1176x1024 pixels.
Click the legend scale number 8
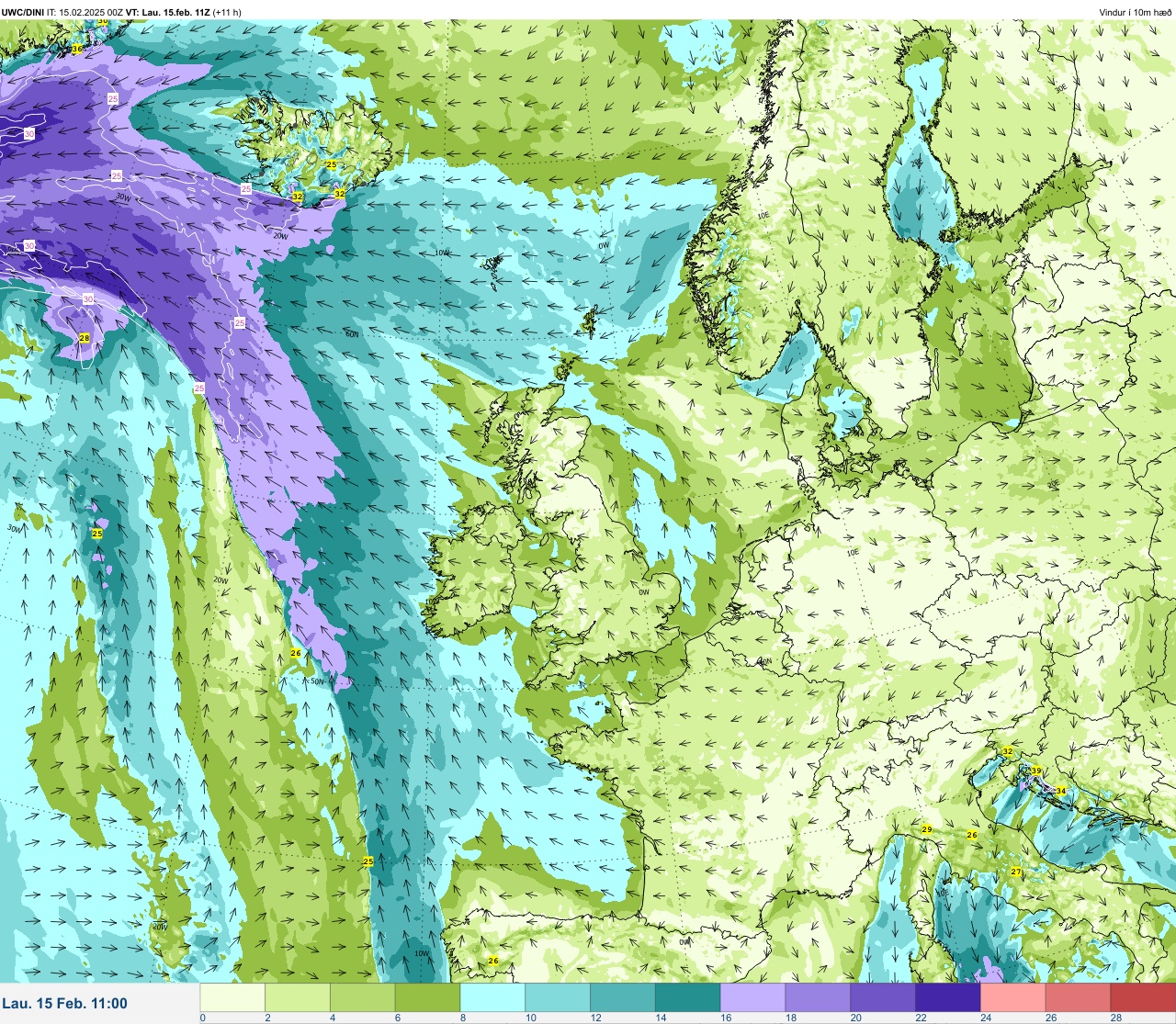[x=463, y=1018]
